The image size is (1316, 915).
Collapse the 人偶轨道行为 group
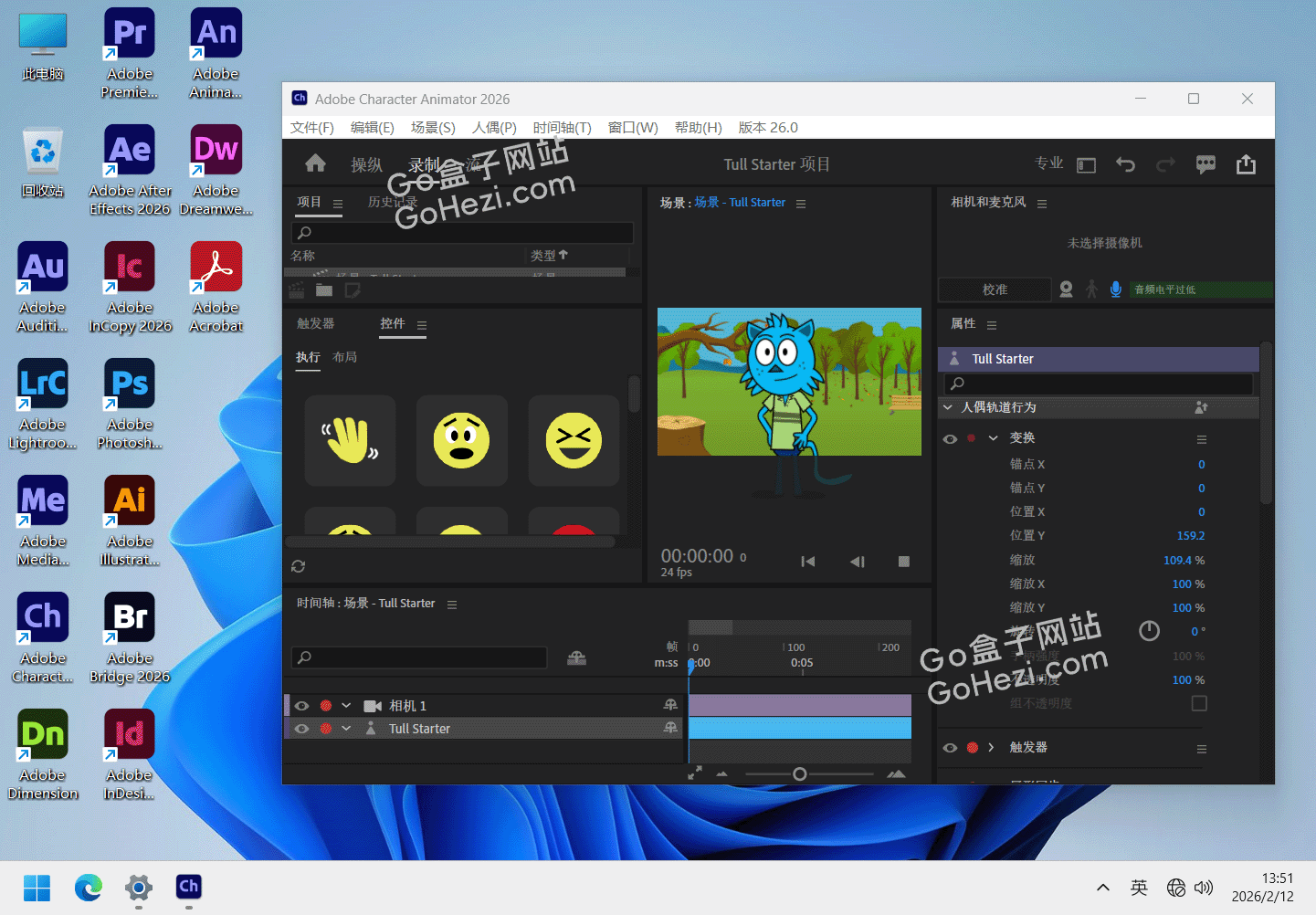(x=948, y=407)
